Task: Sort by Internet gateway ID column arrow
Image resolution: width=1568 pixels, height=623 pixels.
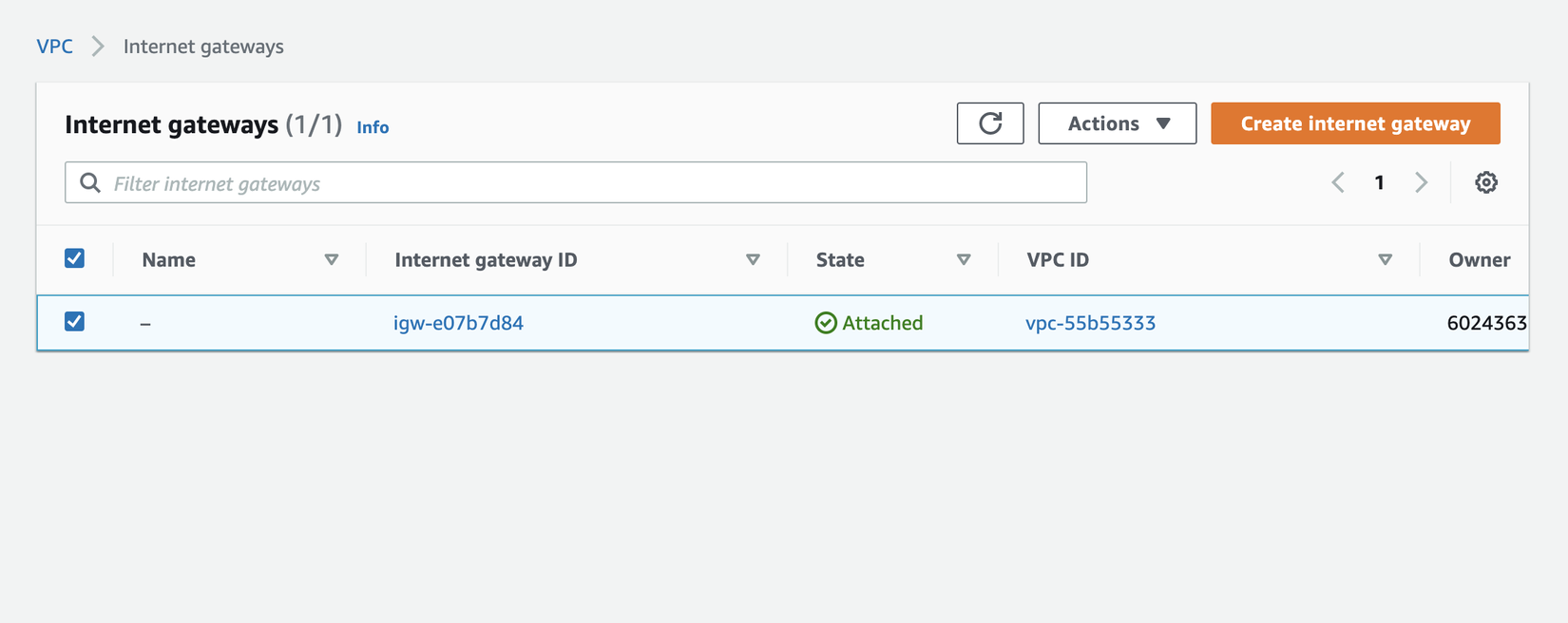Action: coord(753,259)
